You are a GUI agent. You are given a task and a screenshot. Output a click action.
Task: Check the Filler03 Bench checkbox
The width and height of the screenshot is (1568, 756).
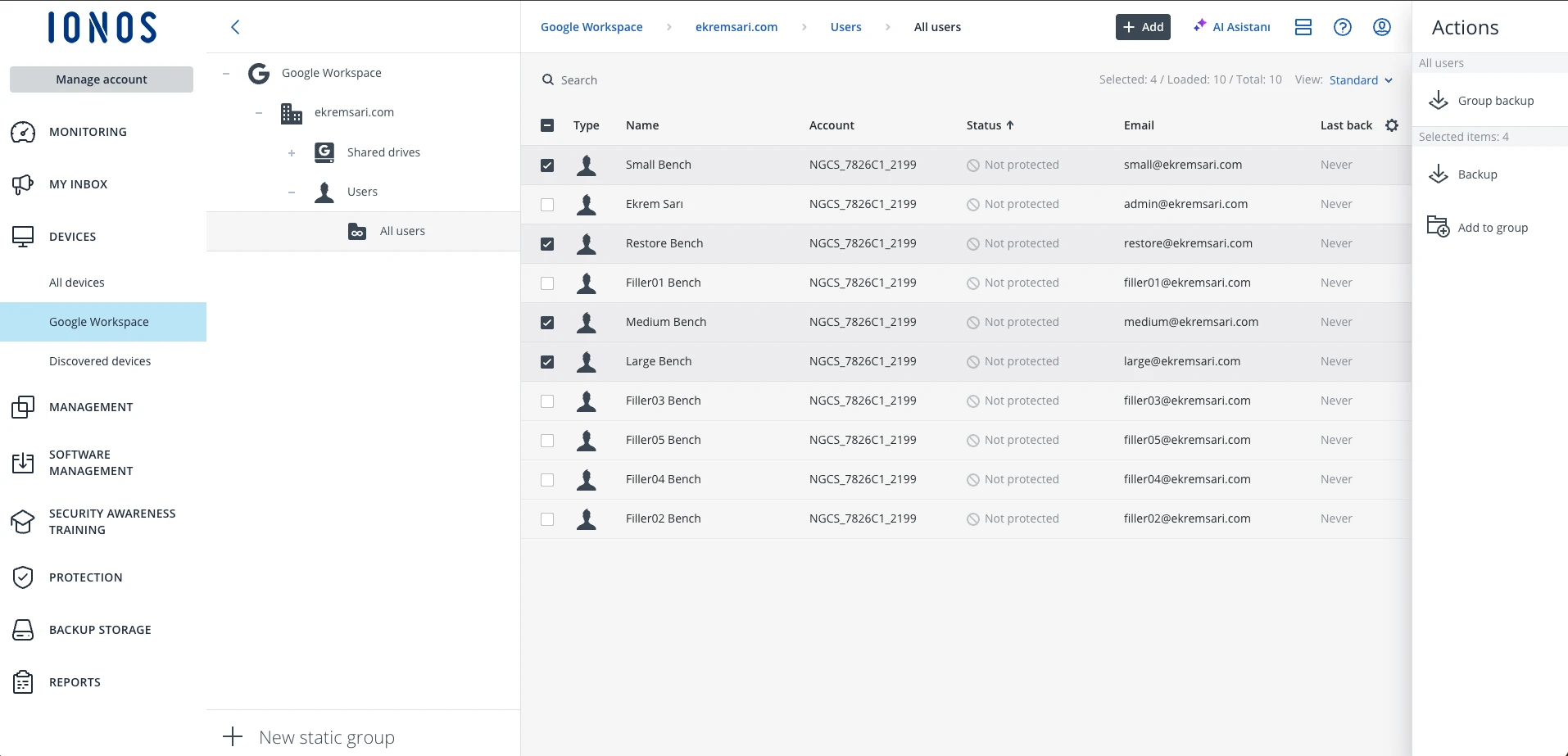(547, 401)
